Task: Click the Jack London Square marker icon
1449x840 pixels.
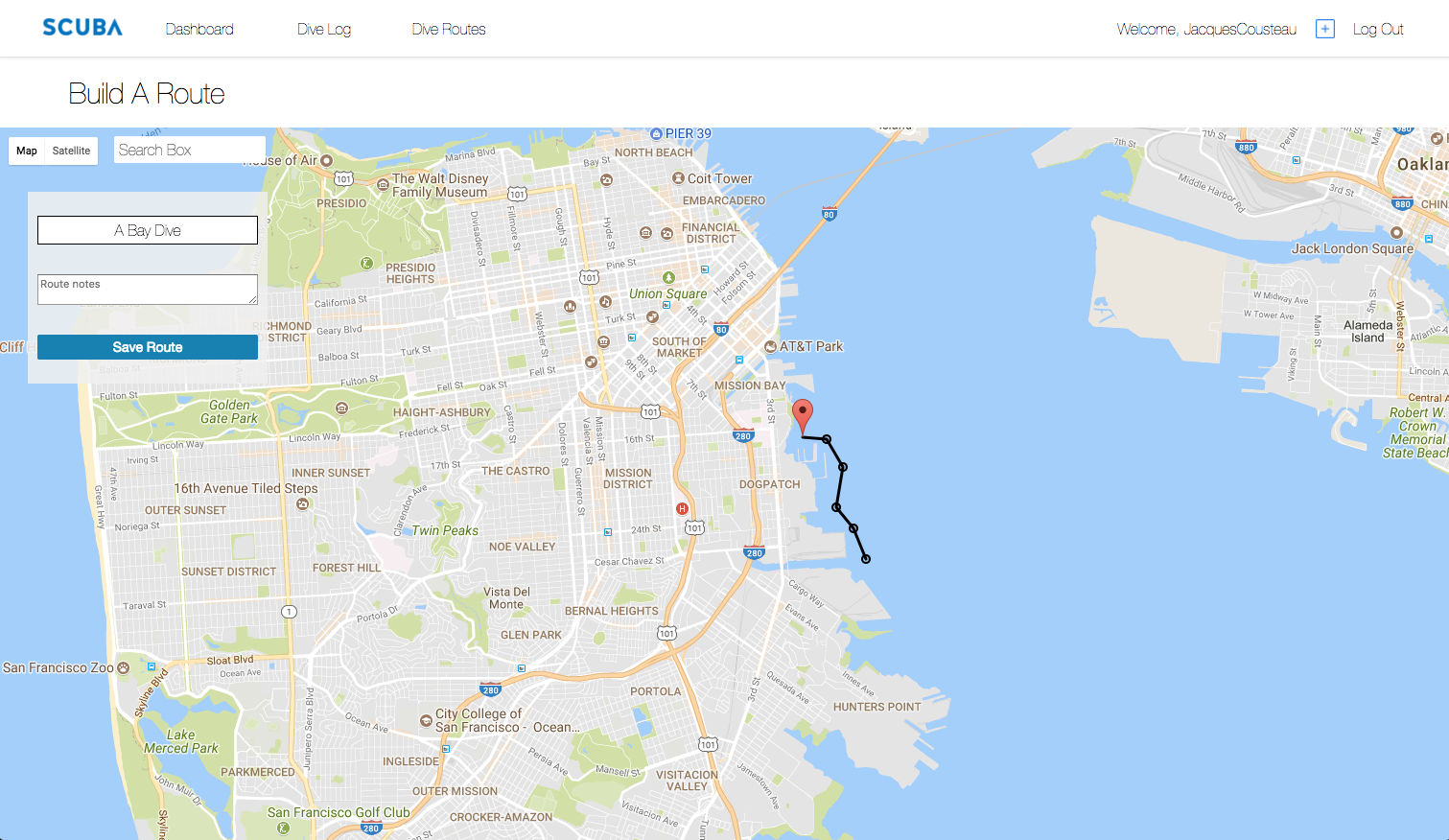Action: tap(1396, 232)
